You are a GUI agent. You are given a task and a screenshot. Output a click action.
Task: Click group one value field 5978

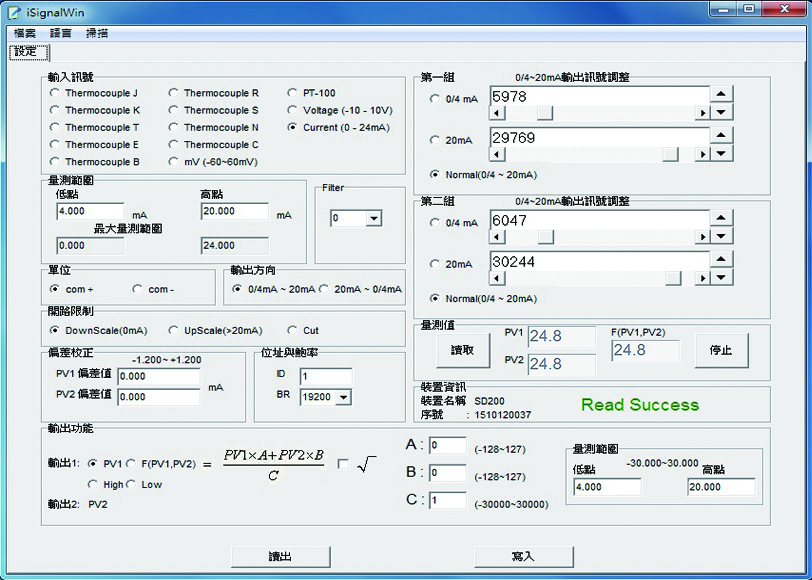599,96
